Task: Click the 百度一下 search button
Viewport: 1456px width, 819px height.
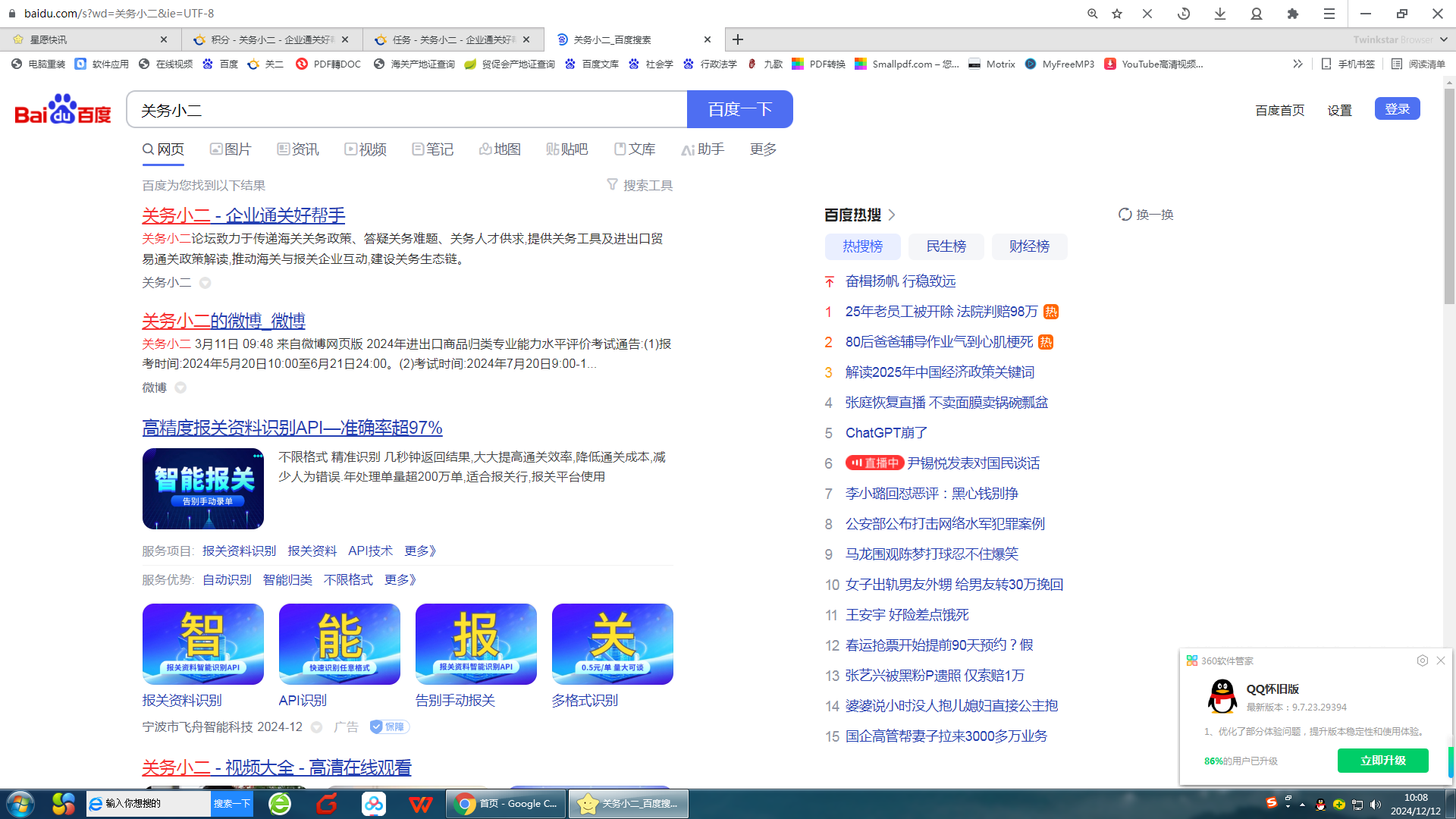Action: (739, 110)
